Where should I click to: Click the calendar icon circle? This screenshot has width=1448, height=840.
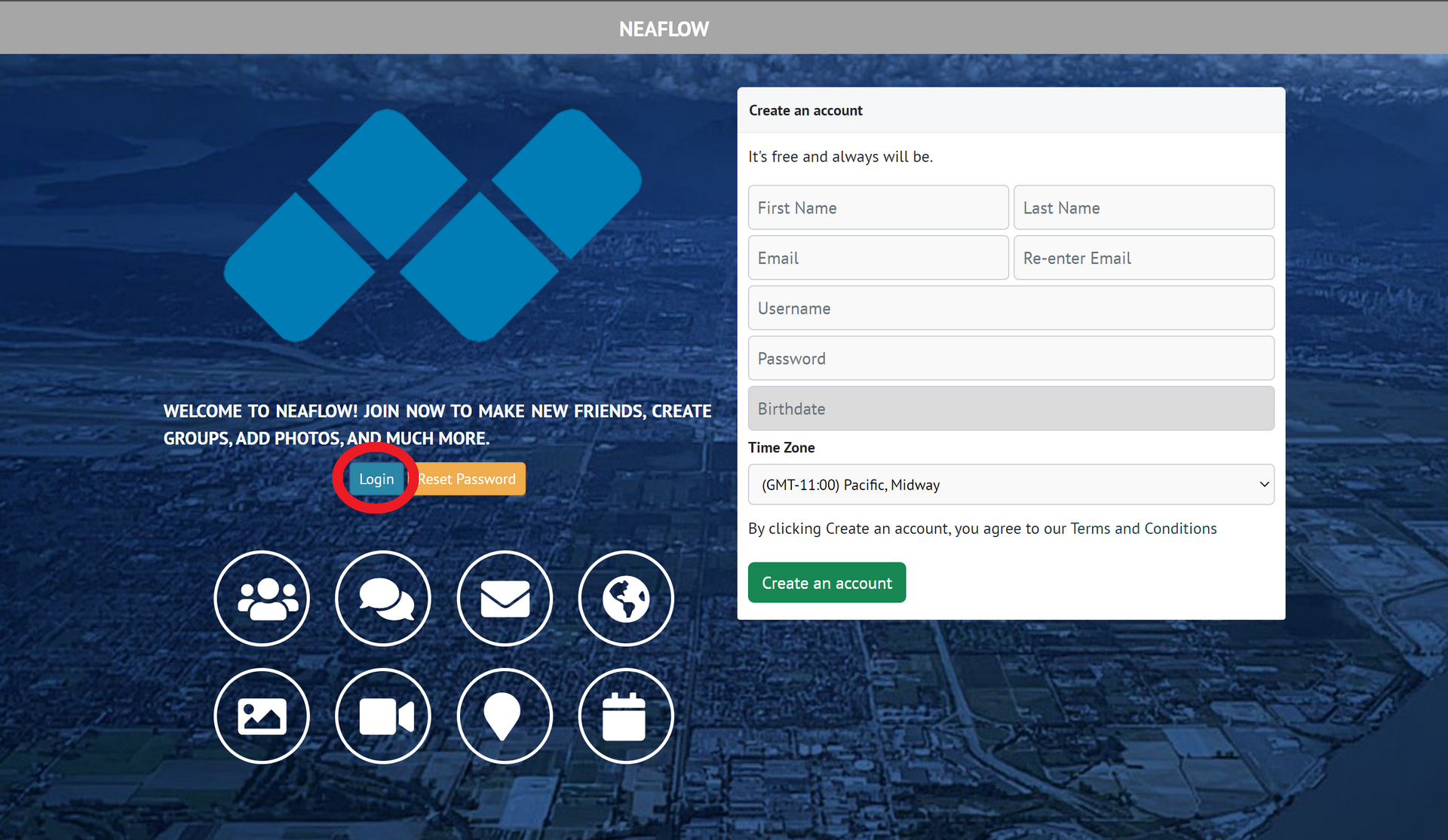[x=626, y=716]
